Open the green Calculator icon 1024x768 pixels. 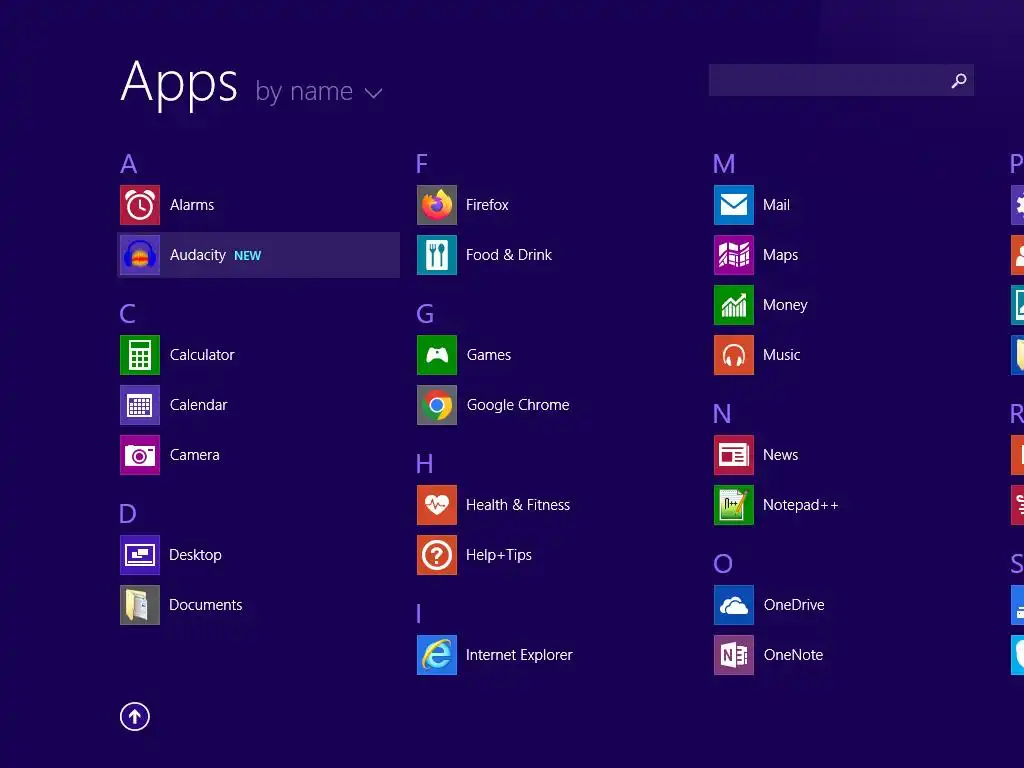click(140, 355)
